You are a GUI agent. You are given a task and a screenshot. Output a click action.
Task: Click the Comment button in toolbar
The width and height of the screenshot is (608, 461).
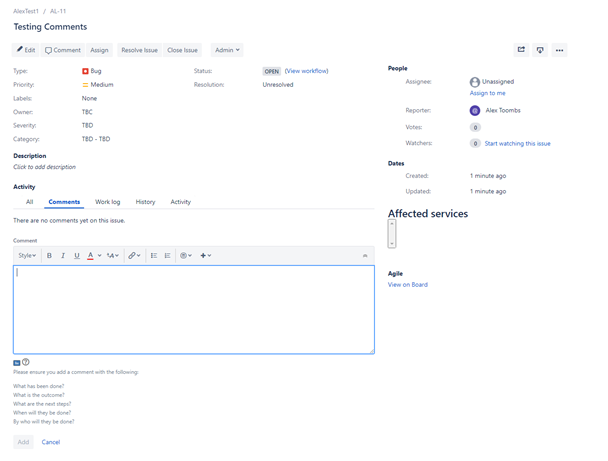(62, 50)
